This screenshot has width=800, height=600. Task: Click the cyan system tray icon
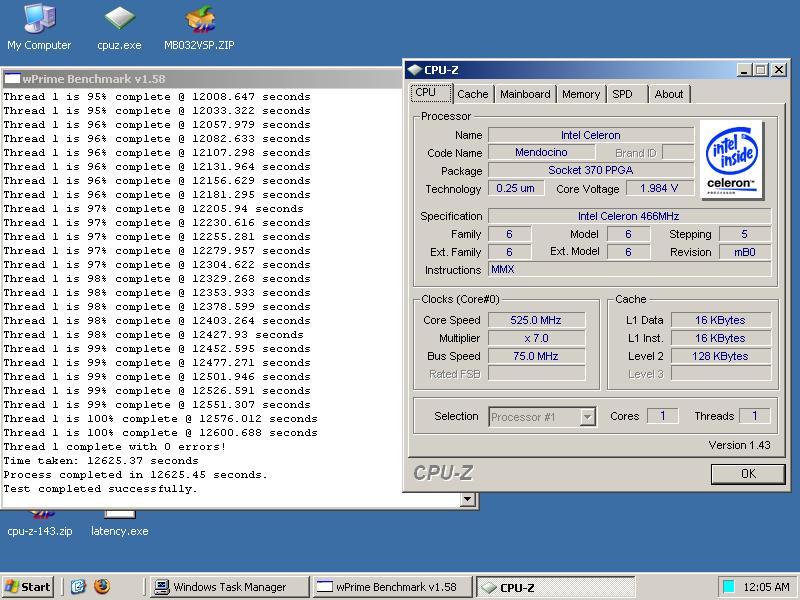coord(729,587)
